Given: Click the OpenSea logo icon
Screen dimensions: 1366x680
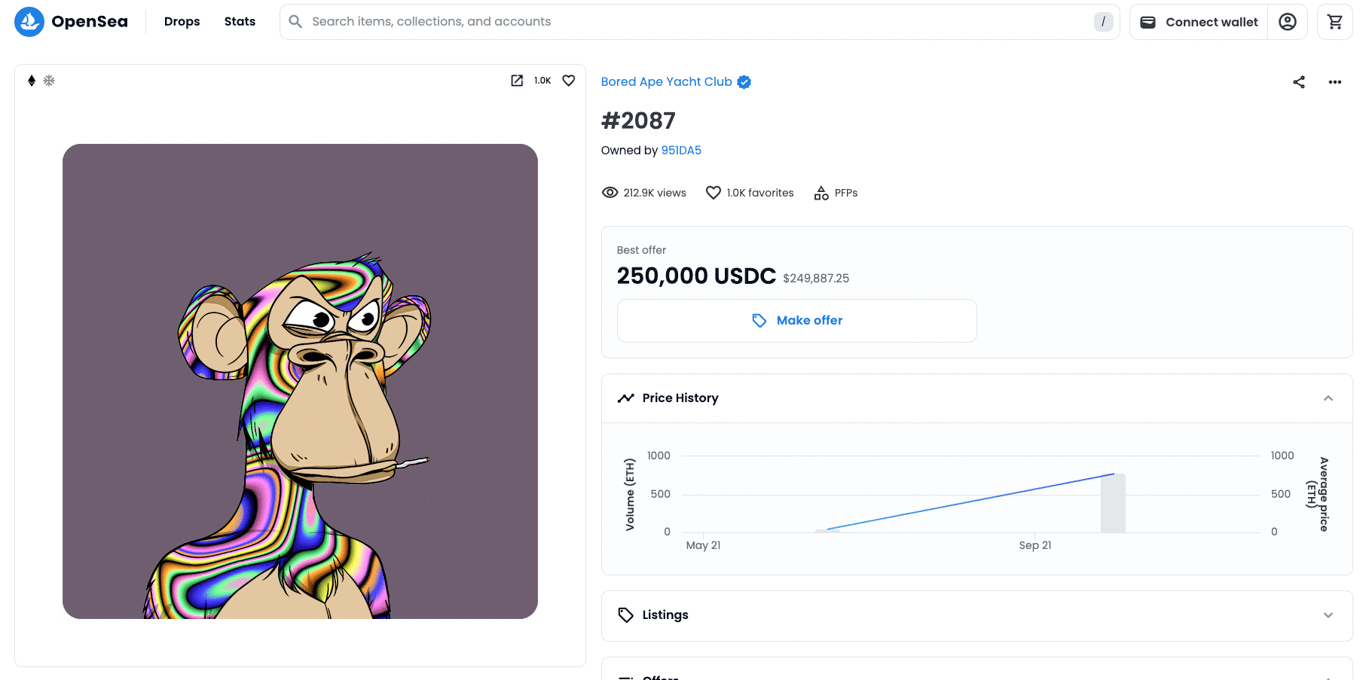Looking at the screenshot, I should [x=29, y=22].
